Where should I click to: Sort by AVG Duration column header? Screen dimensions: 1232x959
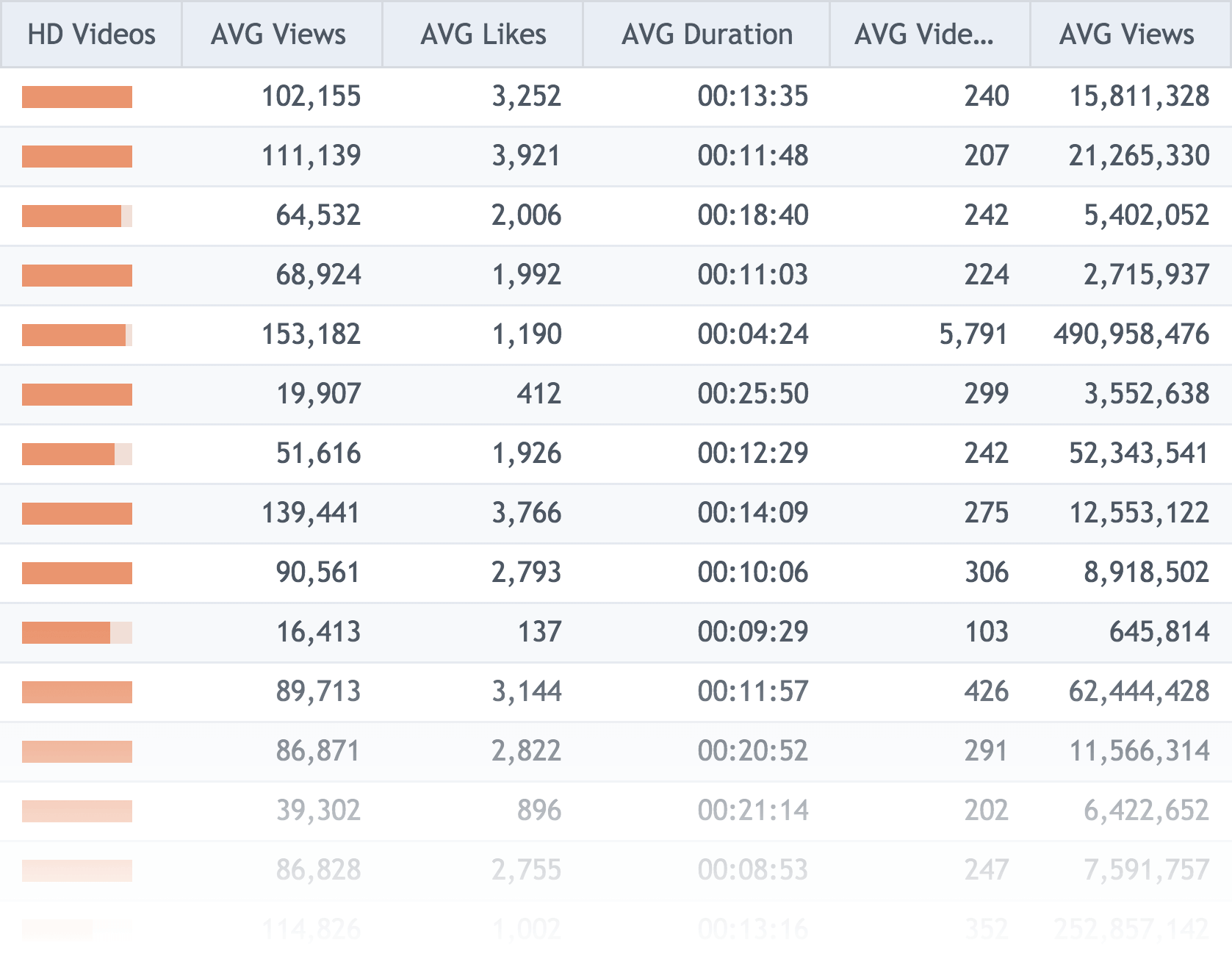coord(707,35)
